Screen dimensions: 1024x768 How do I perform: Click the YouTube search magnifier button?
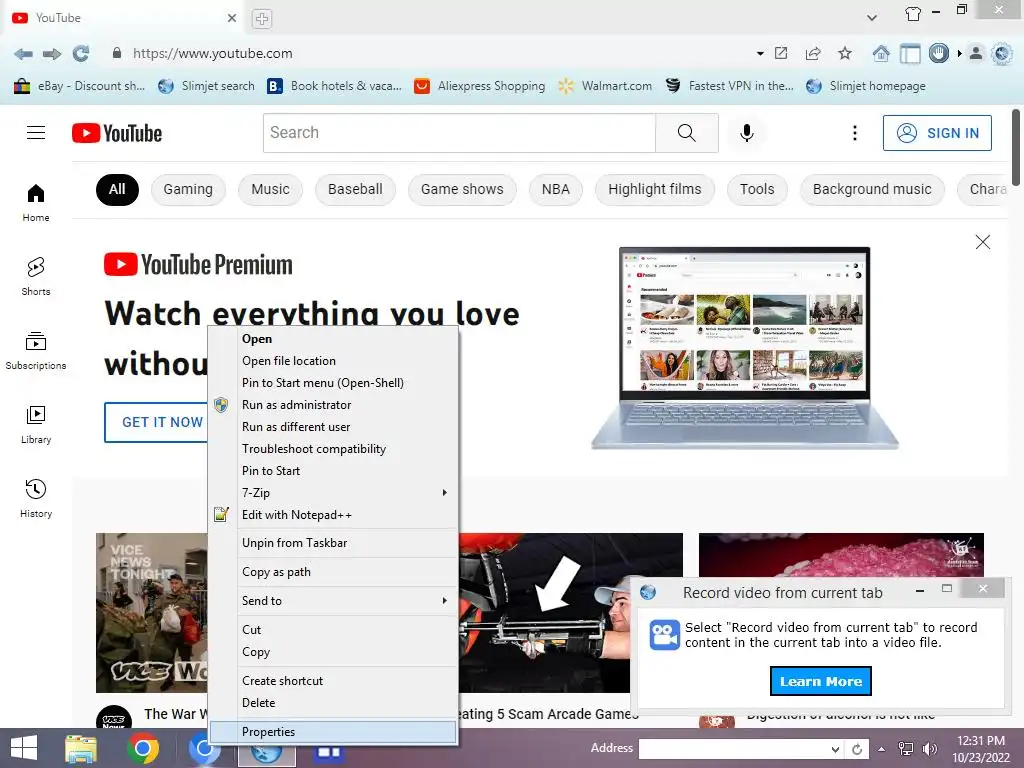coord(686,133)
